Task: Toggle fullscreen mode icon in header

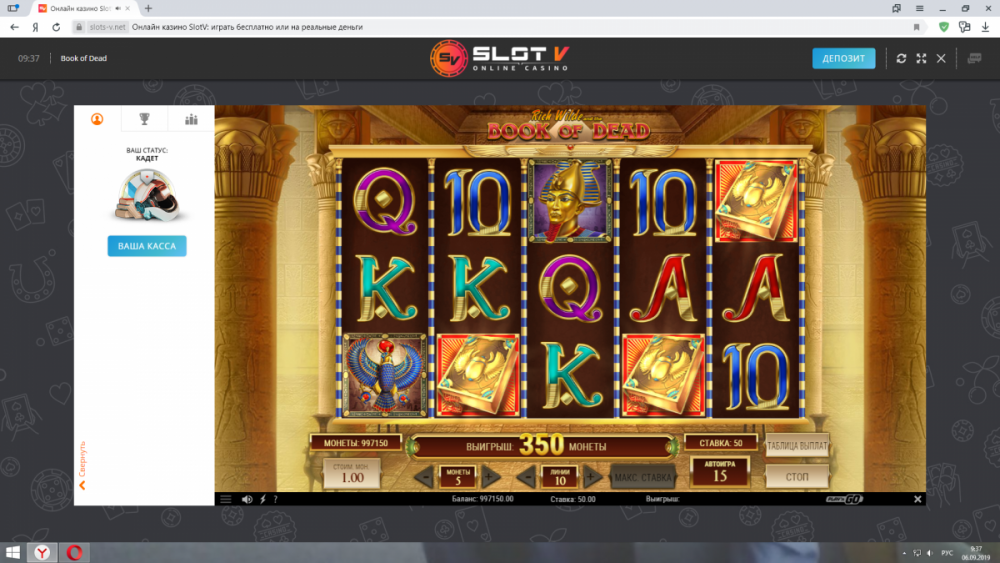Action: pyautogui.click(x=922, y=58)
